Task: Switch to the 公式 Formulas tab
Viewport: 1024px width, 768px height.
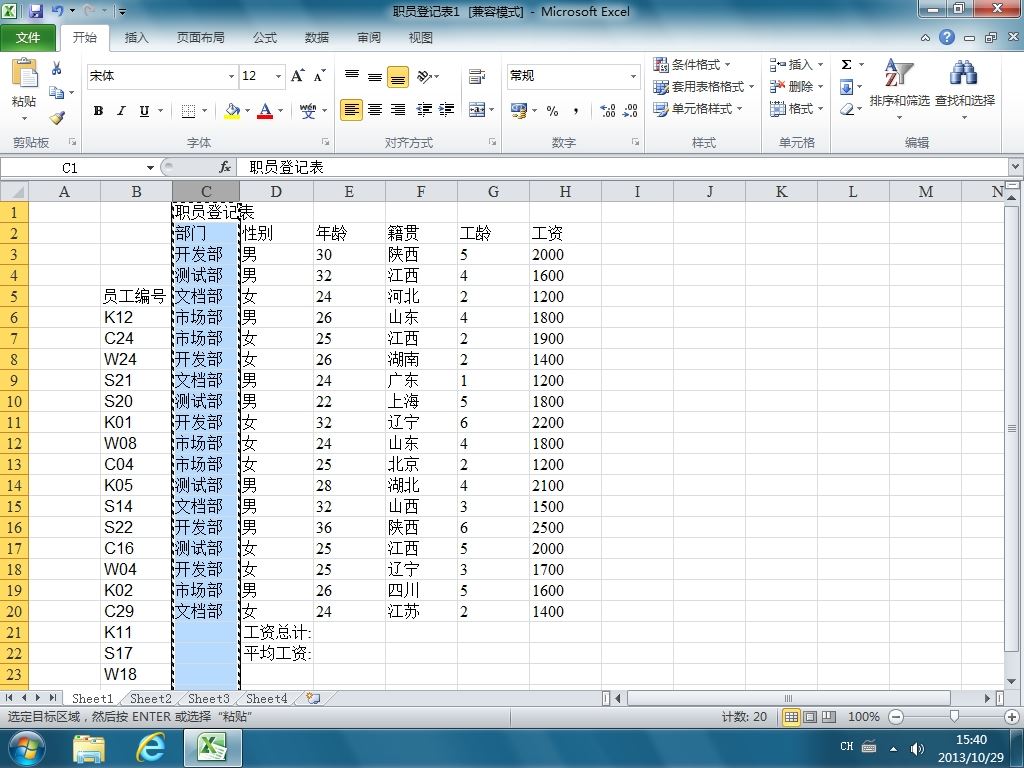Action: pos(264,37)
